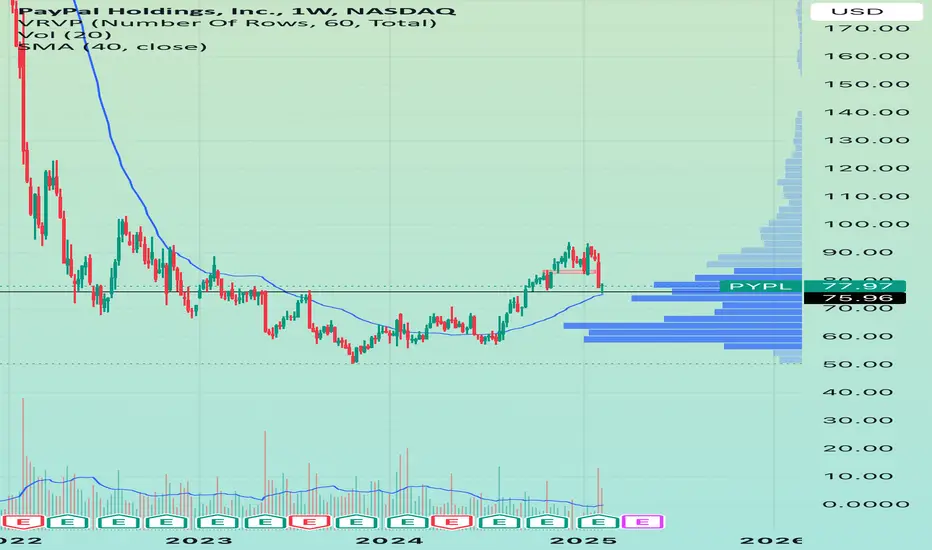Click the 20.00 price axis label
Image resolution: width=932 pixels, height=550 pixels.
coord(858,448)
